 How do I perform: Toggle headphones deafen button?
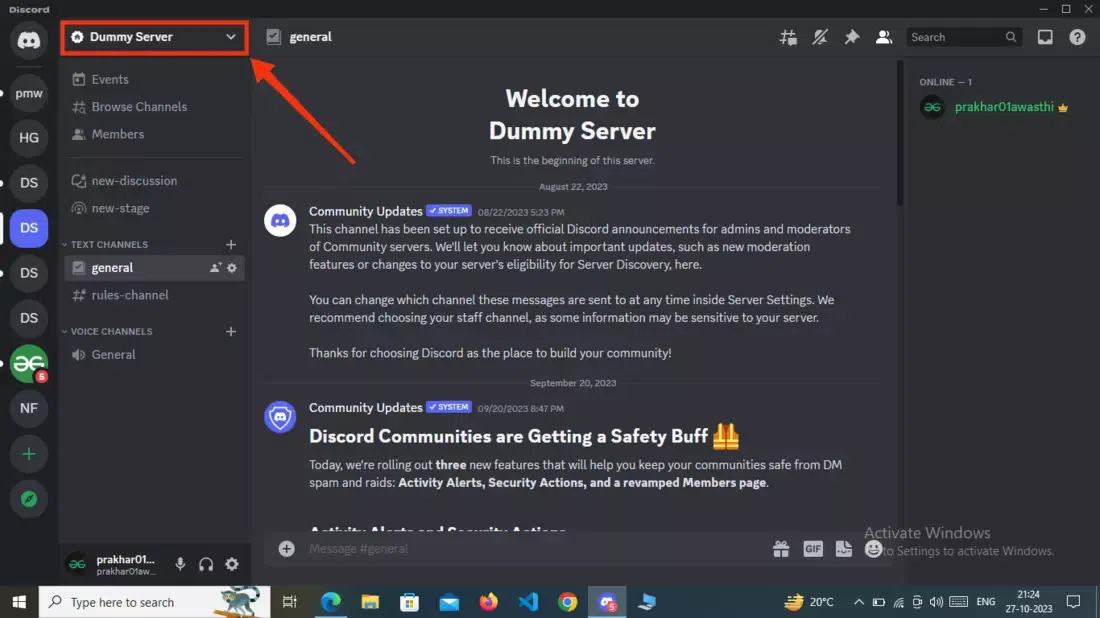click(x=206, y=564)
